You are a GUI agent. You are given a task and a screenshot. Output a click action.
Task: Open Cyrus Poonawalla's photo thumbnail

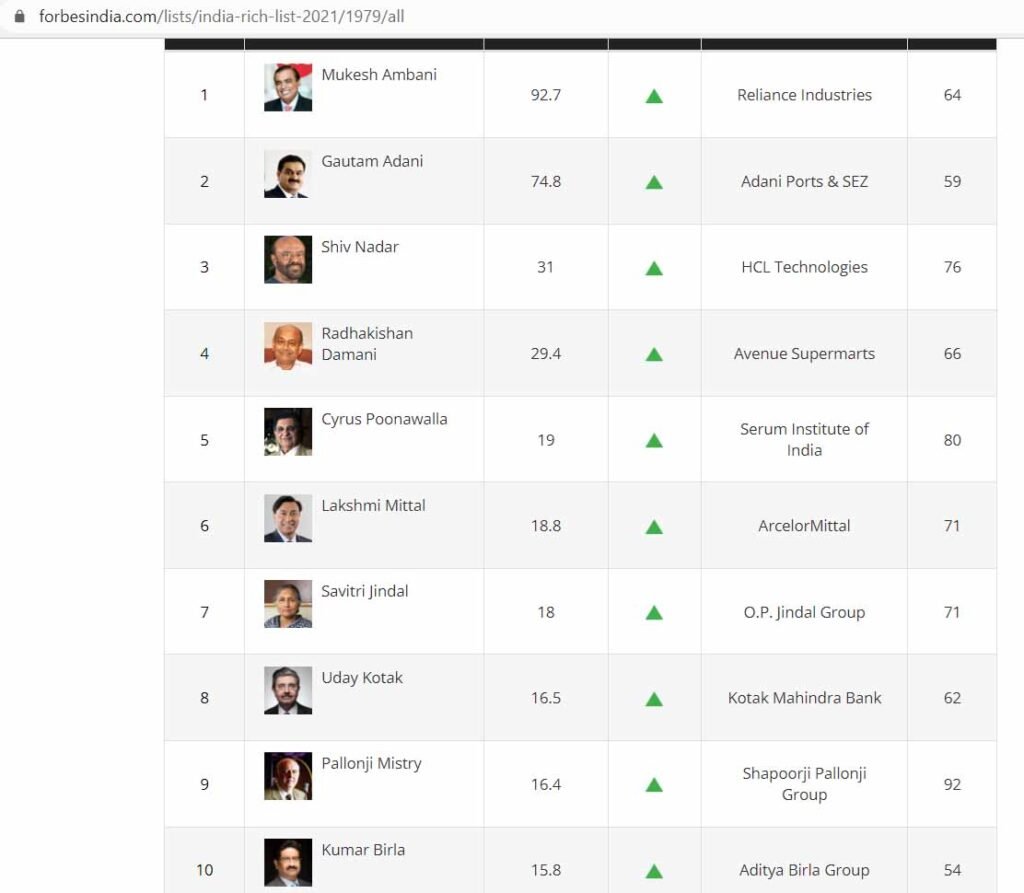(x=288, y=432)
